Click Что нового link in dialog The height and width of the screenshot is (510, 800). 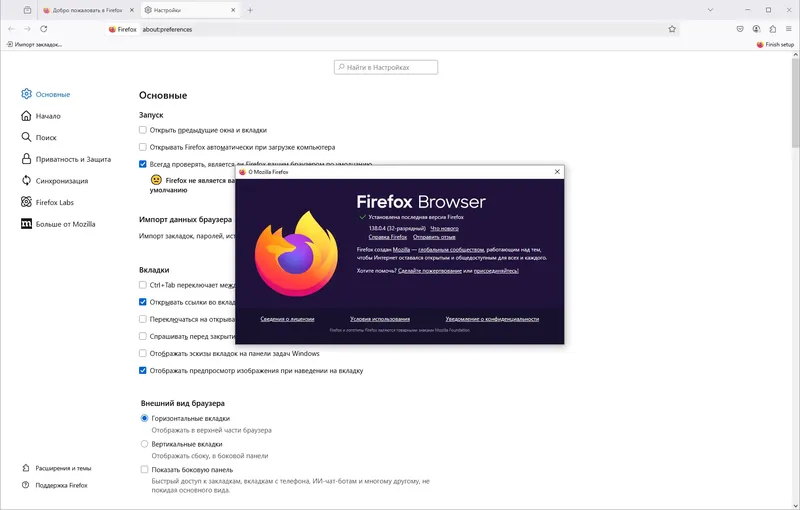[444, 228]
